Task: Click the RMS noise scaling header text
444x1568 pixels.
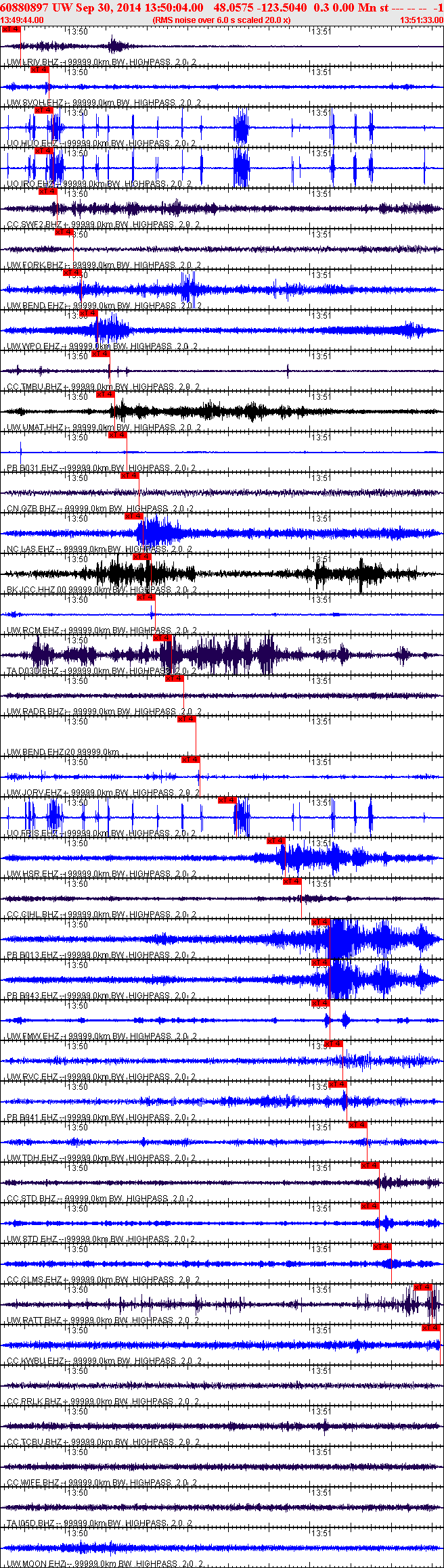Action: pos(221,20)
